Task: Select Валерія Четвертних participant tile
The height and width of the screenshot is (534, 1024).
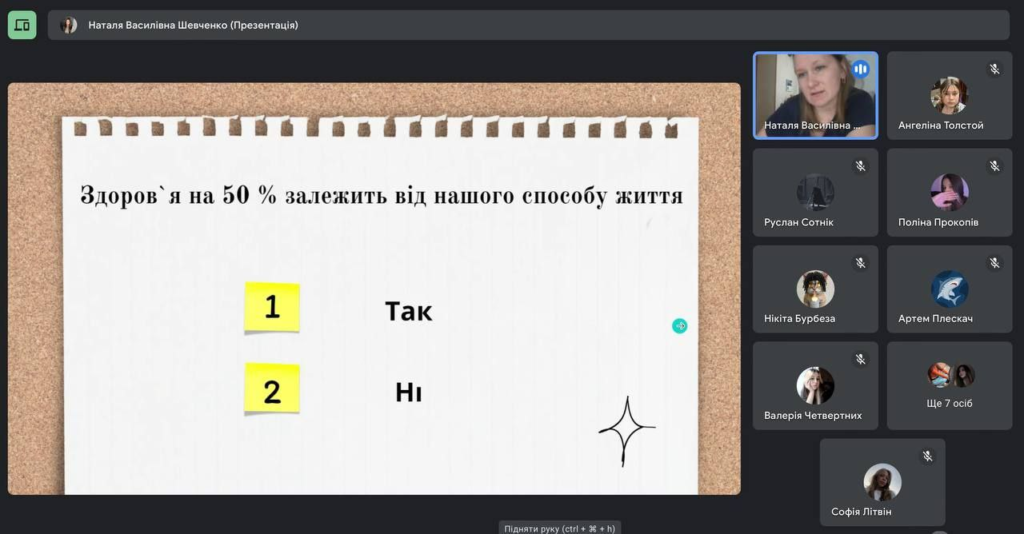Action: coord(816,386)
